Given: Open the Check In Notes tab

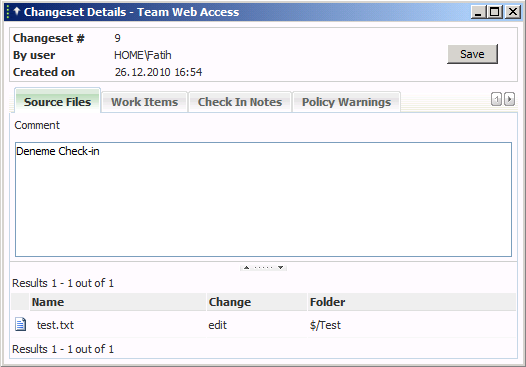Looking at the screenshot, I should 240,102.
